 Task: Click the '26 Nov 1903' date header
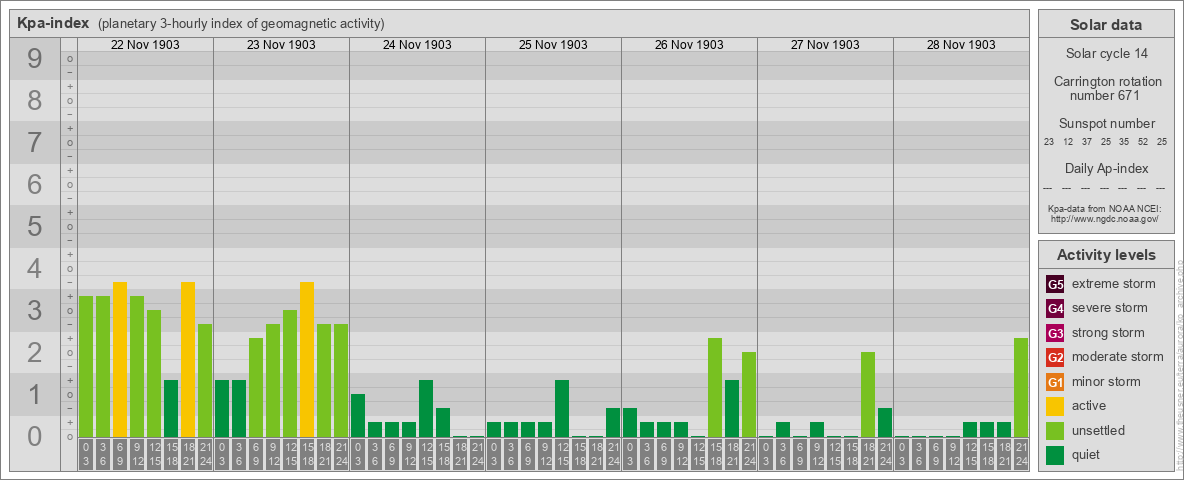point(689,45)
